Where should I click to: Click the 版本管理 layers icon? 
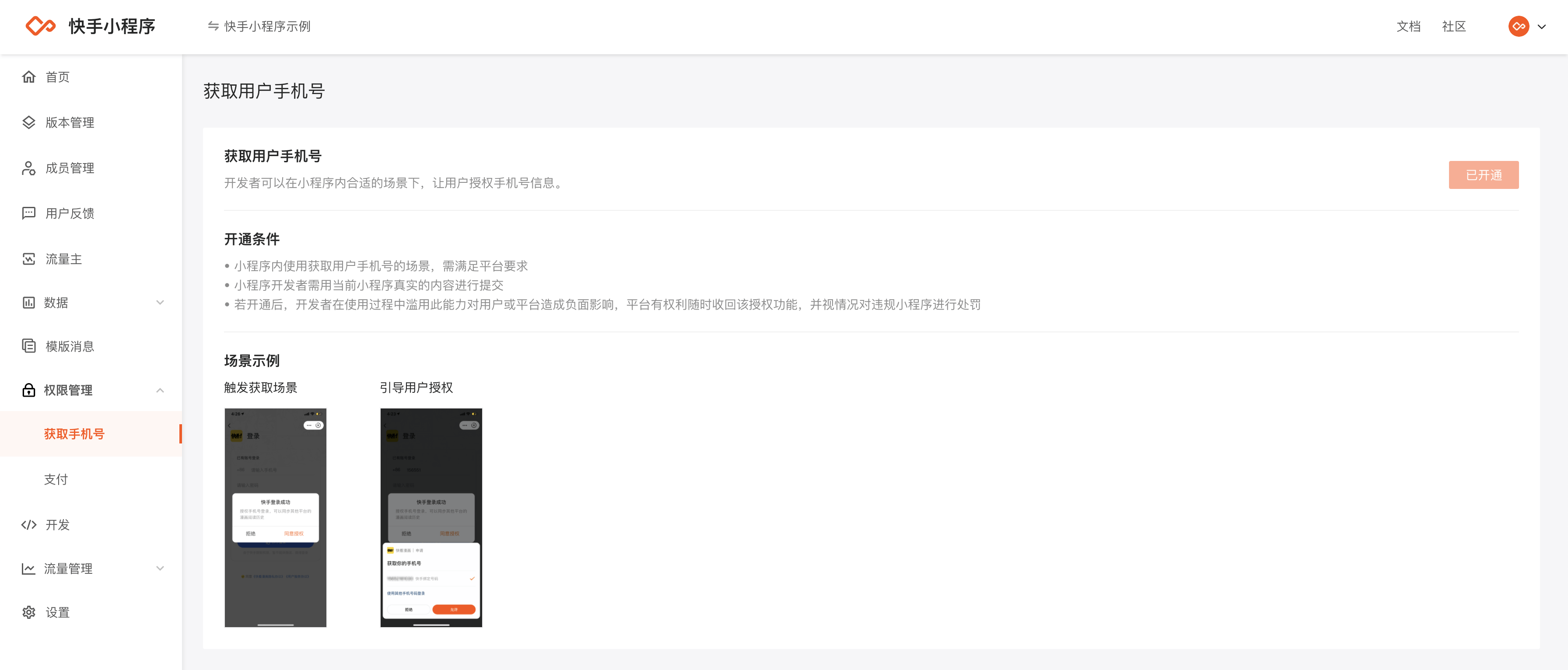(x=28, y=122)
